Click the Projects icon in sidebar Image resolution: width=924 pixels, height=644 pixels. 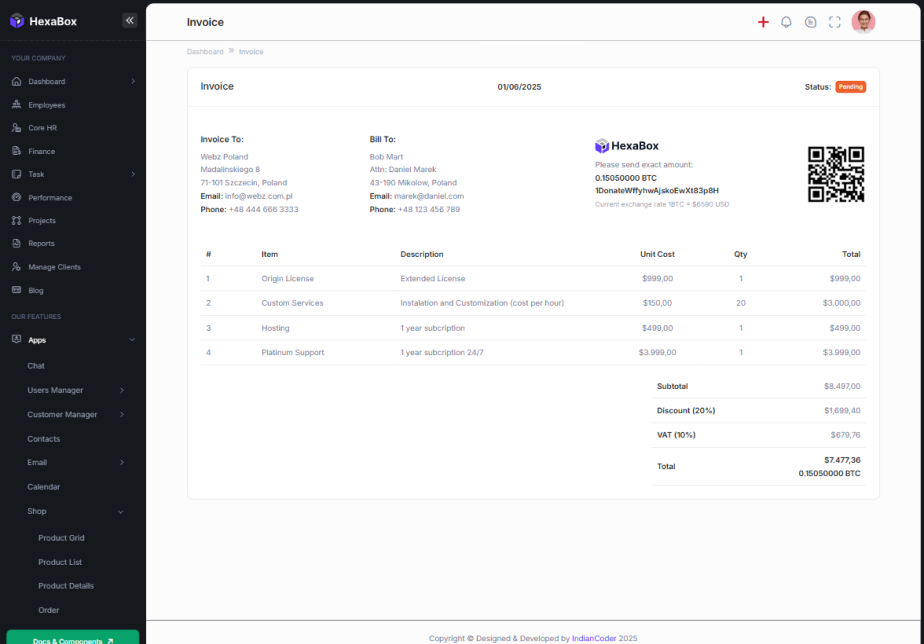(16, 220)
